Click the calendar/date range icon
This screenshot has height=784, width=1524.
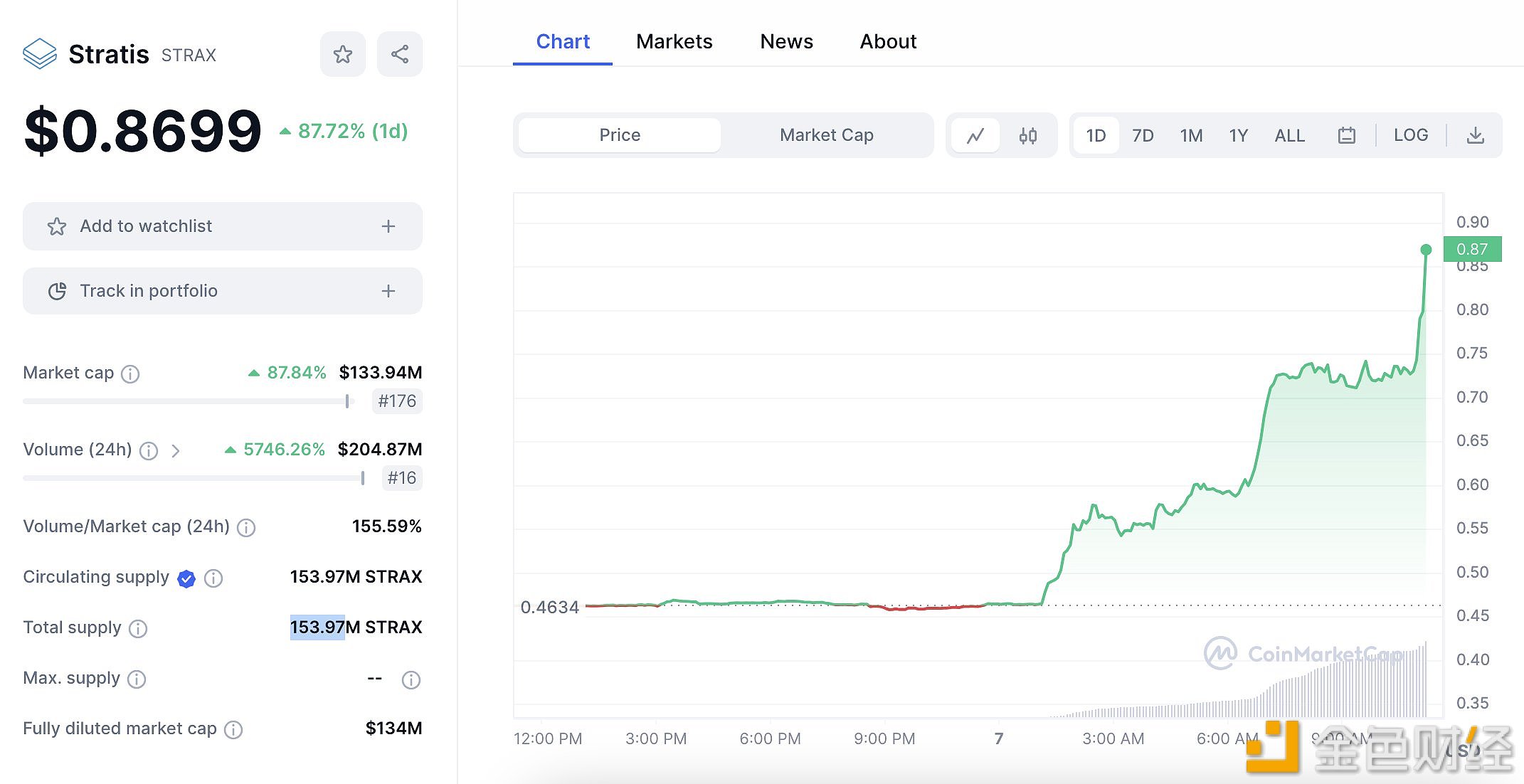[1347, 133]
